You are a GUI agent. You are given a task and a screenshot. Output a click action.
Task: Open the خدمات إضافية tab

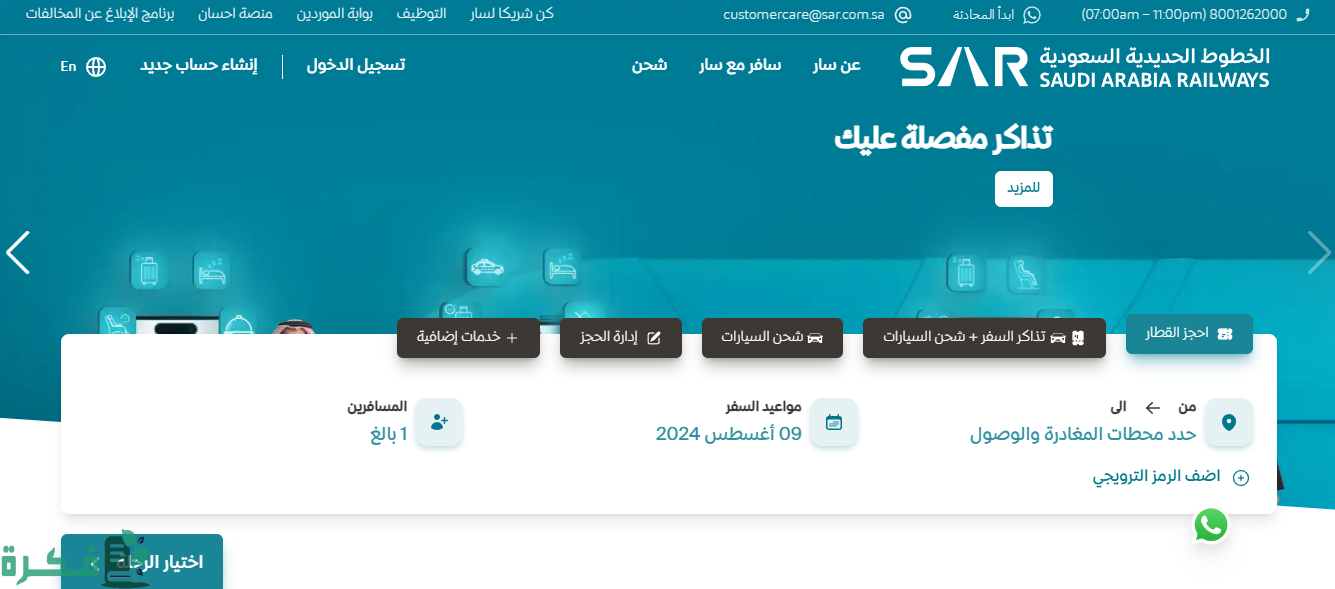(x=468, y=338)
